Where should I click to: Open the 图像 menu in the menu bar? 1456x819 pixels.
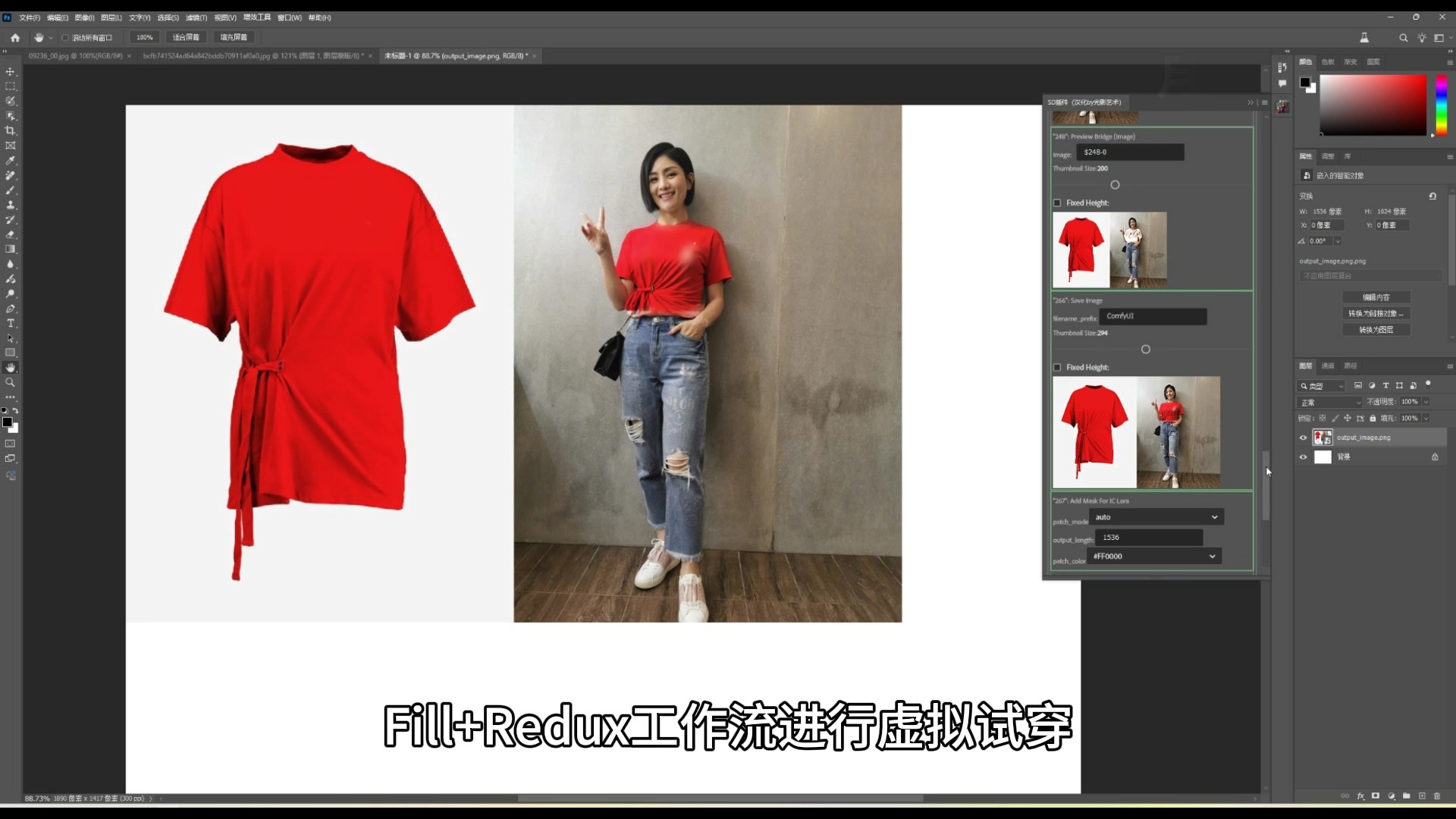tap(83, 17)
